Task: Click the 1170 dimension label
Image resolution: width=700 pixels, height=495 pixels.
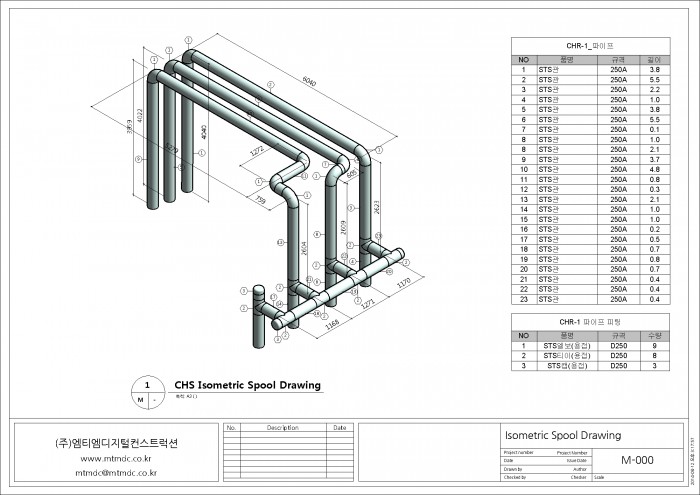Action: 403,284
